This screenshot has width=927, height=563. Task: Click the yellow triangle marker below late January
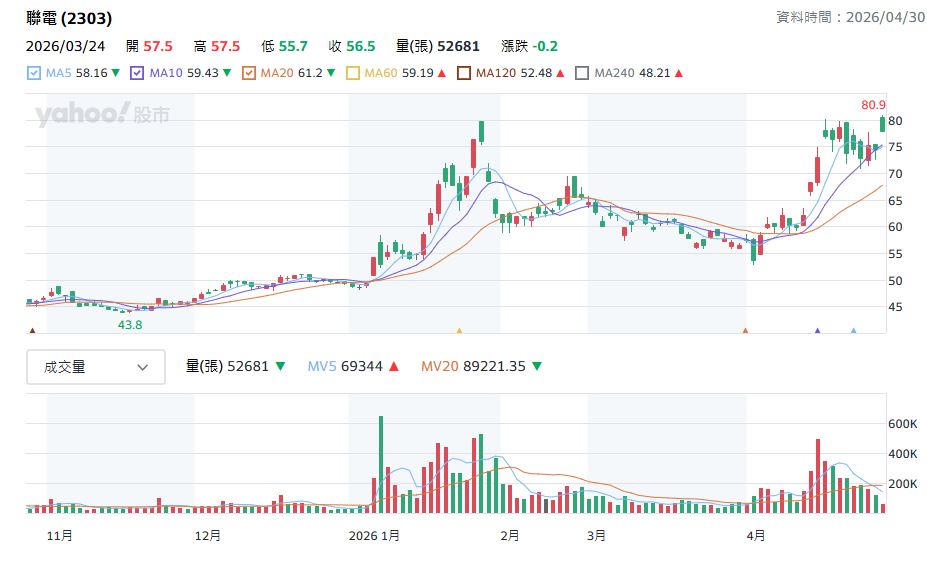point(459,330)
